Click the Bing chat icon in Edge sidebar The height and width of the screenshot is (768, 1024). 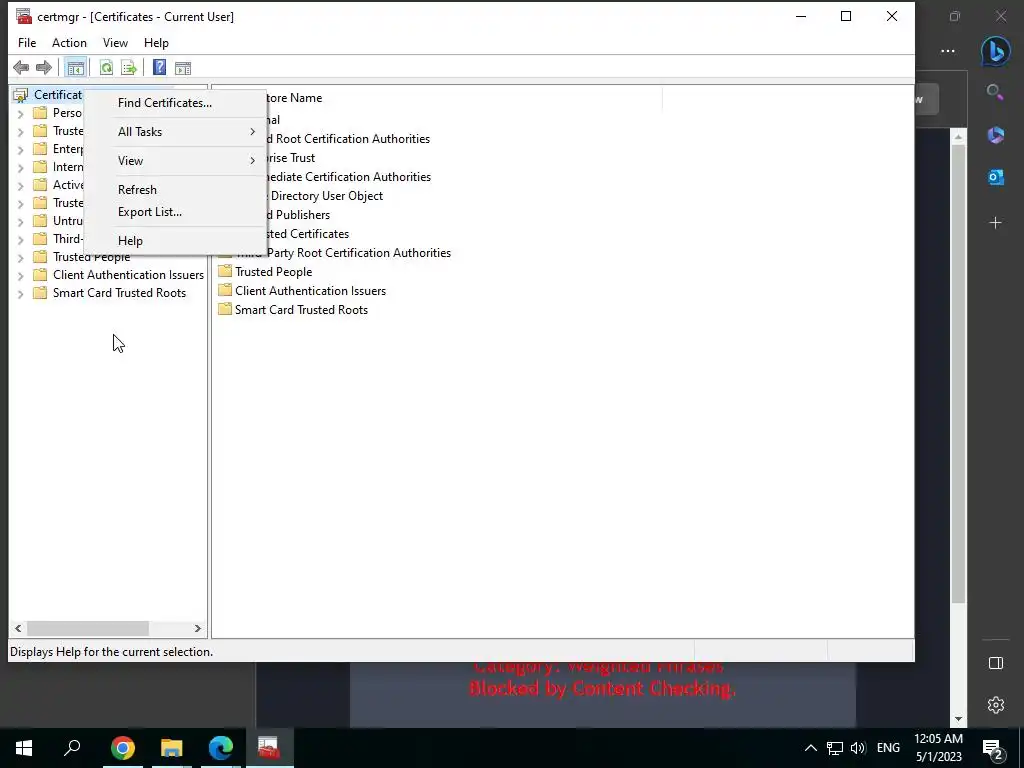tap(995, 51)
